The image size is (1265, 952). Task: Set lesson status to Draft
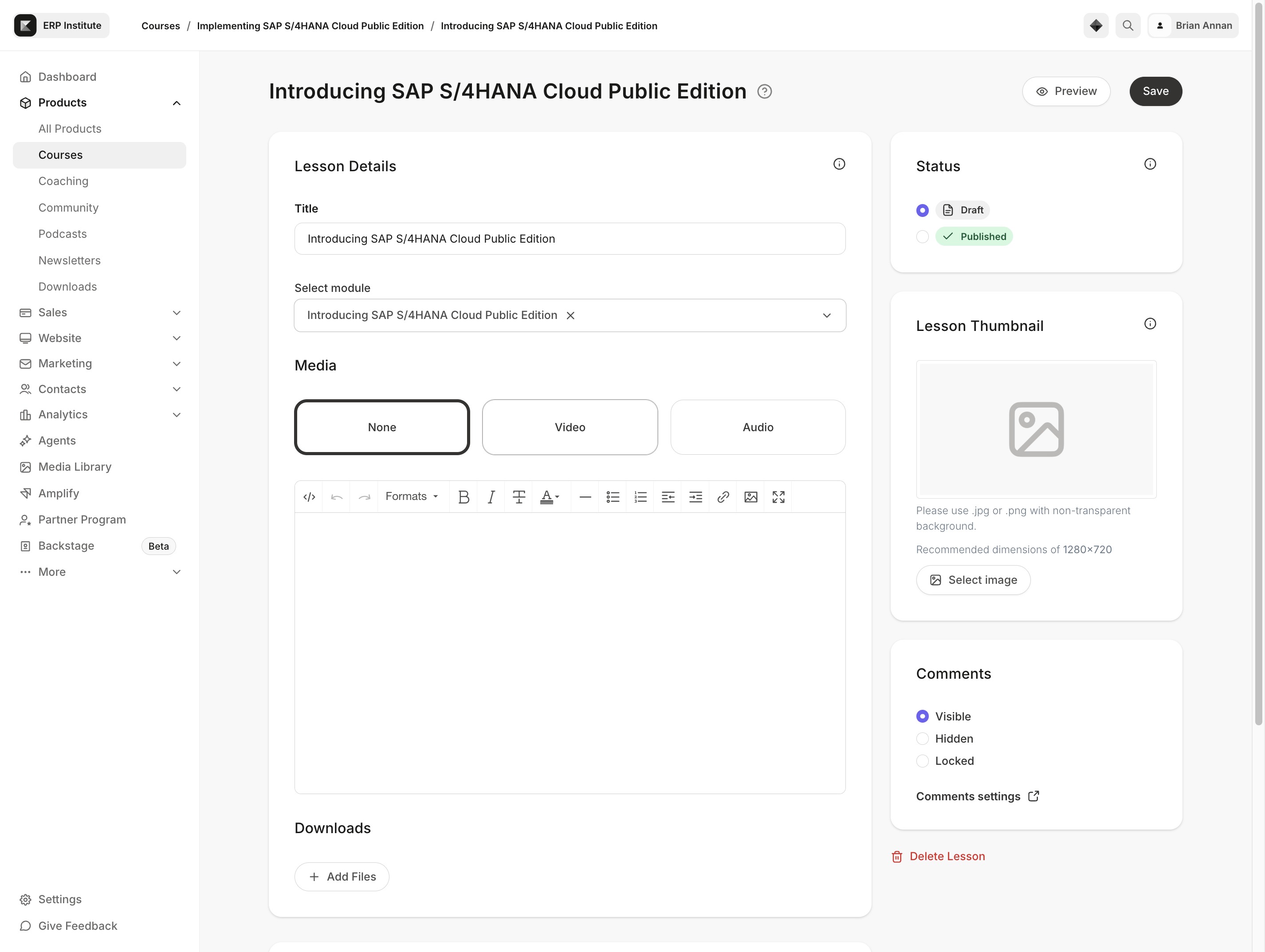click(923, 211)
